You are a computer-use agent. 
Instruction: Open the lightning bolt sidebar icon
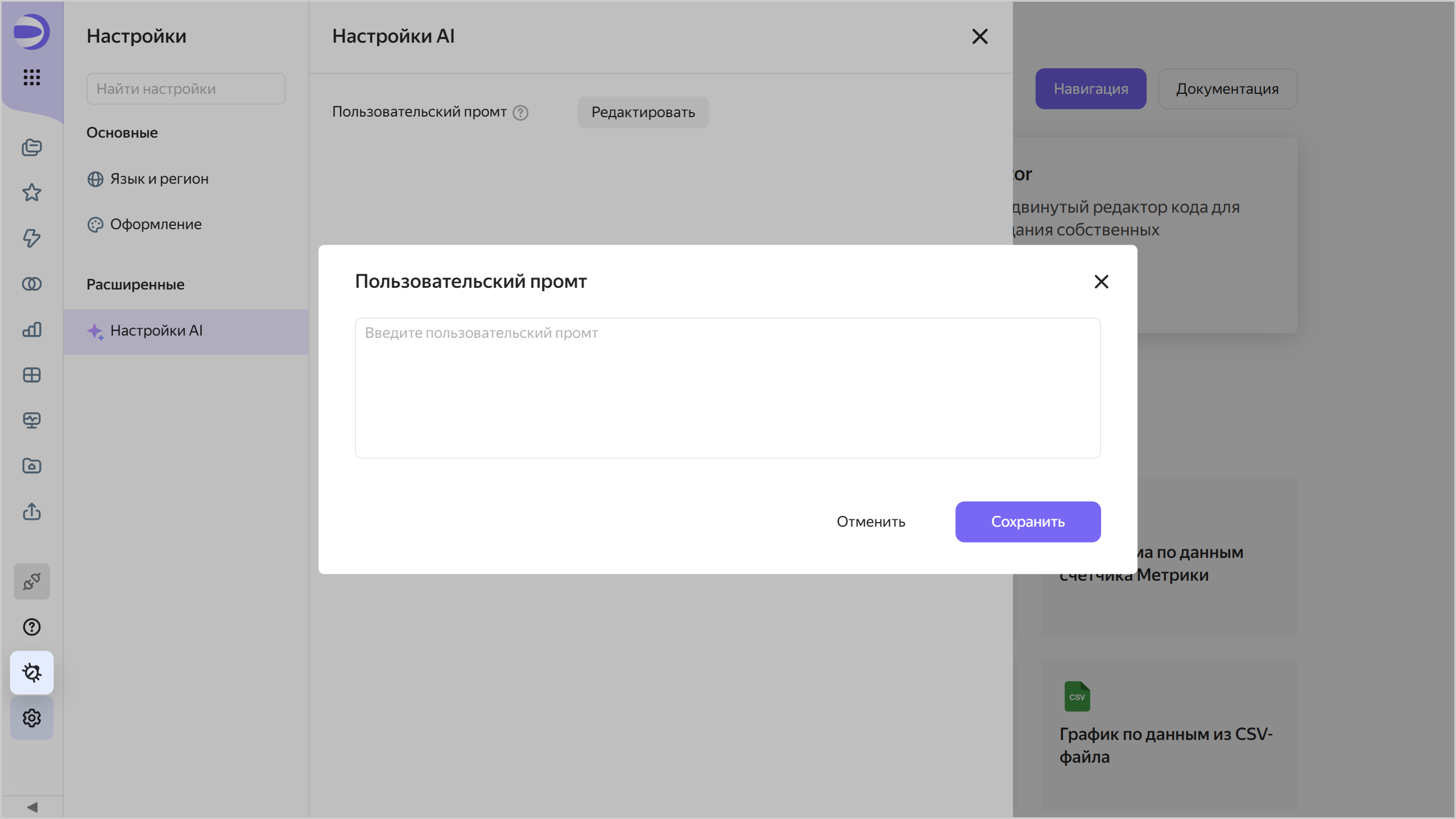coord(32,238)
